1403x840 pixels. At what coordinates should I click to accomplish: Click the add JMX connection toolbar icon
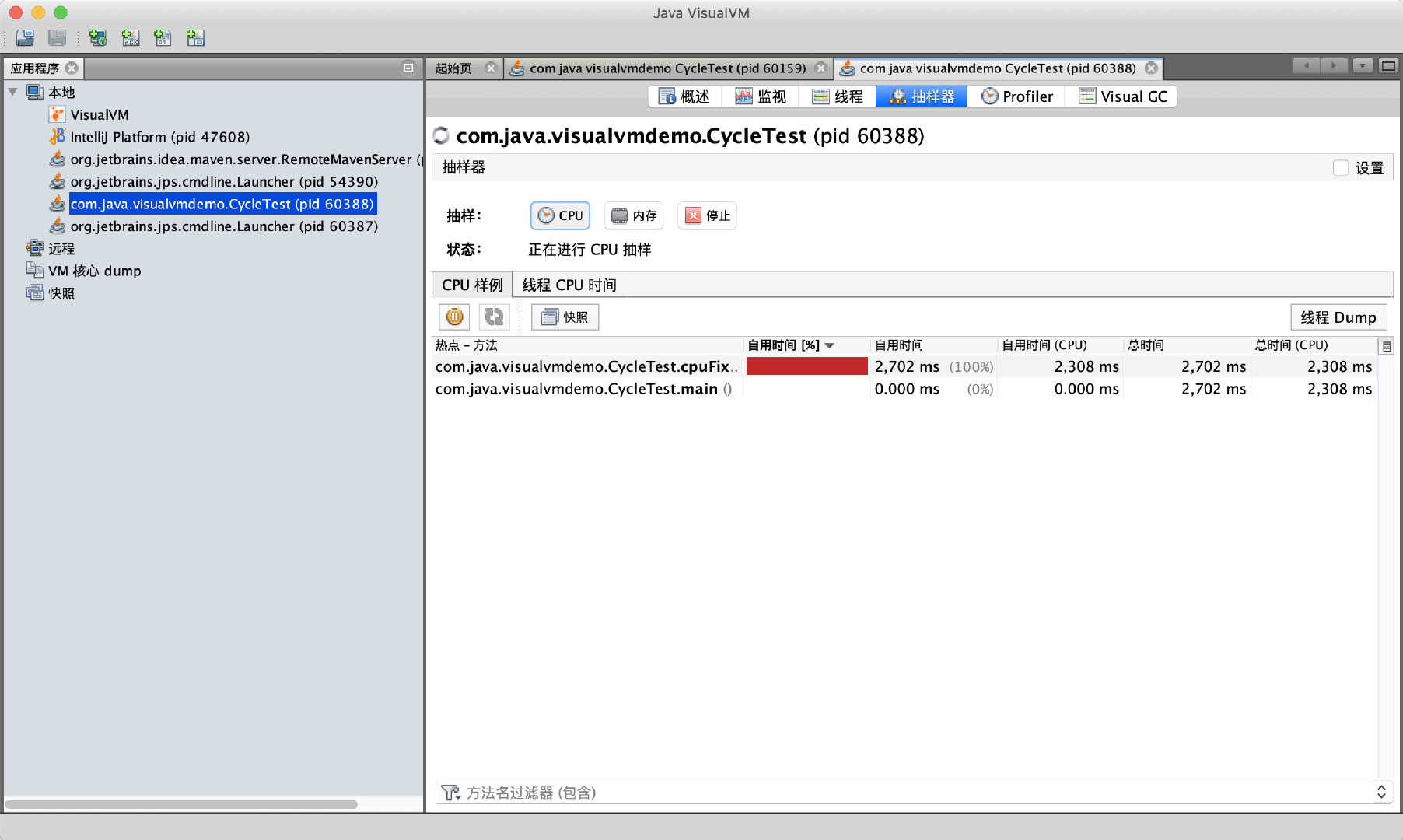[x=131, y=37]
